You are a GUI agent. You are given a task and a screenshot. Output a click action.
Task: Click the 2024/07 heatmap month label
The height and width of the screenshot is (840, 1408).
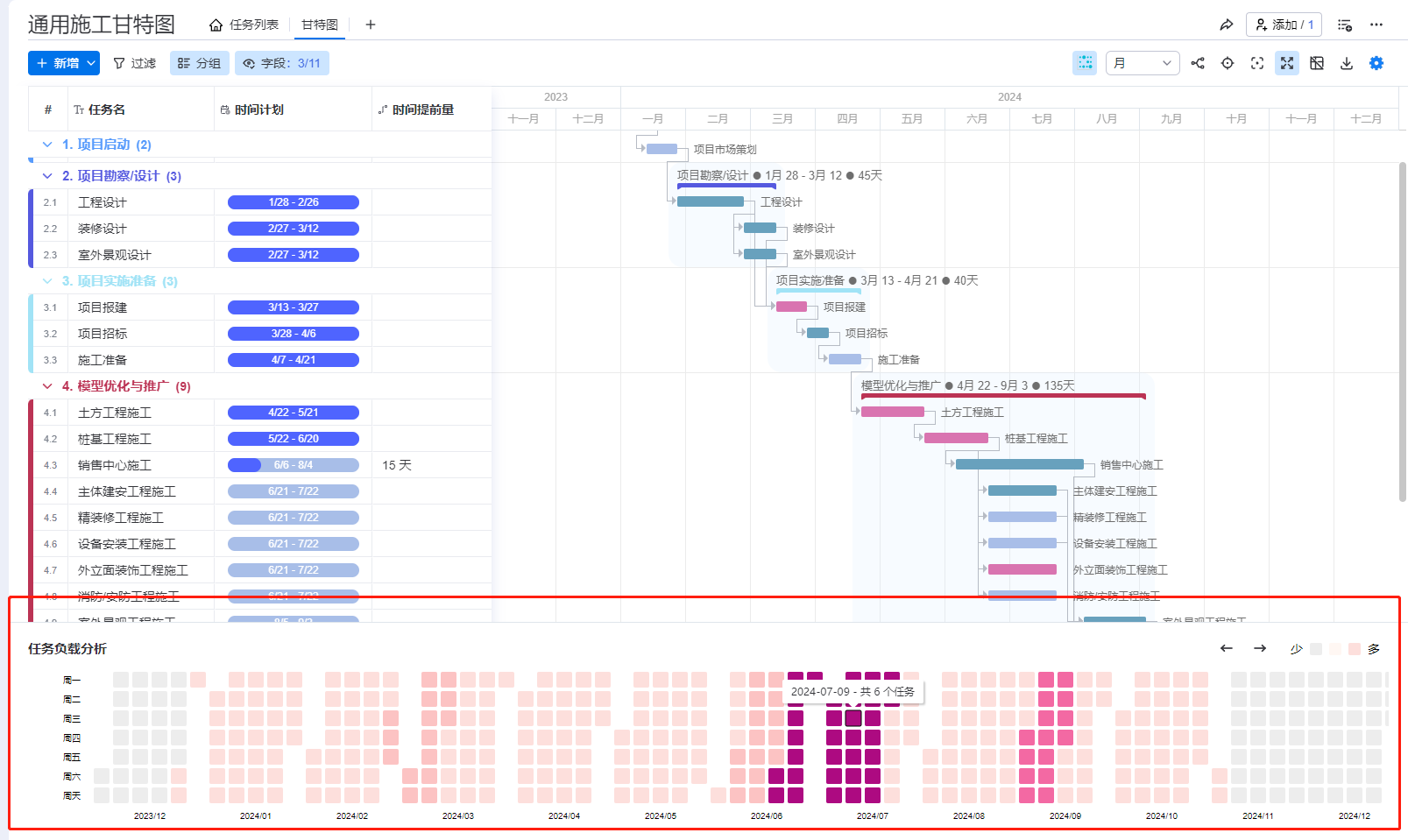[872, 815]
